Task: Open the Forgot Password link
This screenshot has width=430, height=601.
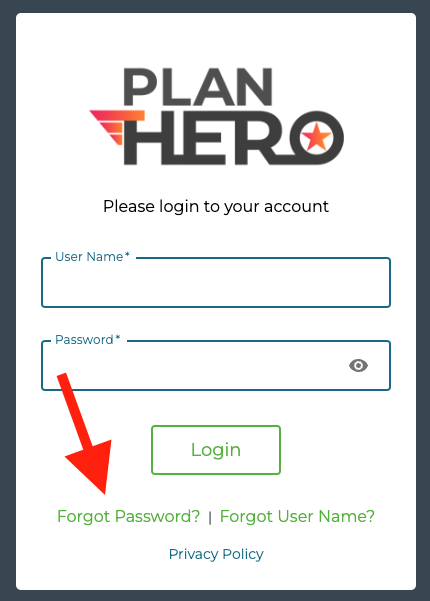Action: coord(128,516)
